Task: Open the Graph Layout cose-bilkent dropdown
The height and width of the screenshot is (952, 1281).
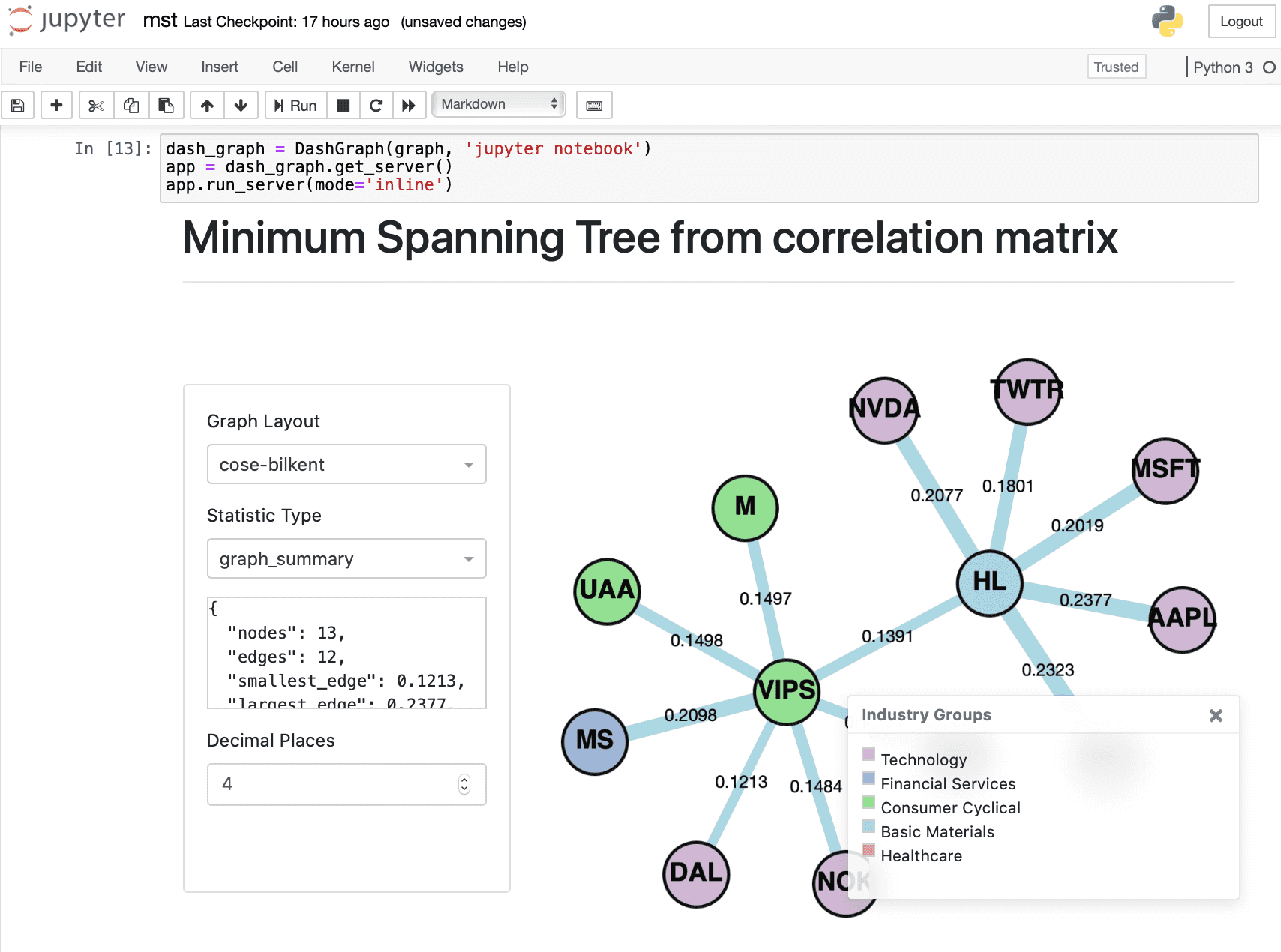Action: coord(346,465)
